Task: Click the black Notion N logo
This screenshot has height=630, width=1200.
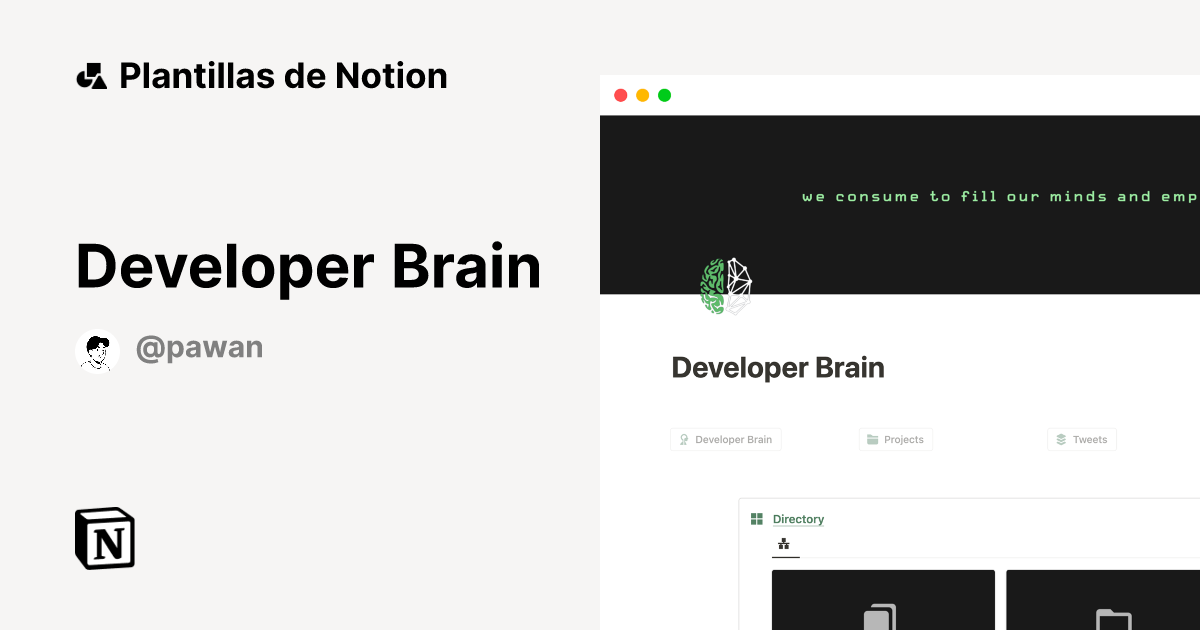Action: [104, 538]
